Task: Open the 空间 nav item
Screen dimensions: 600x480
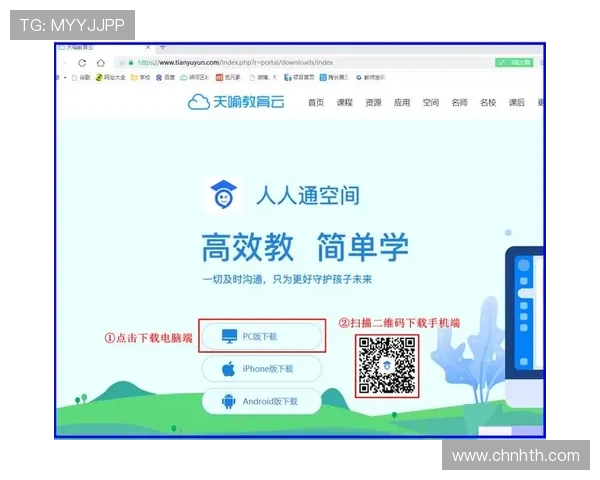Action: (x=430, y=103)
